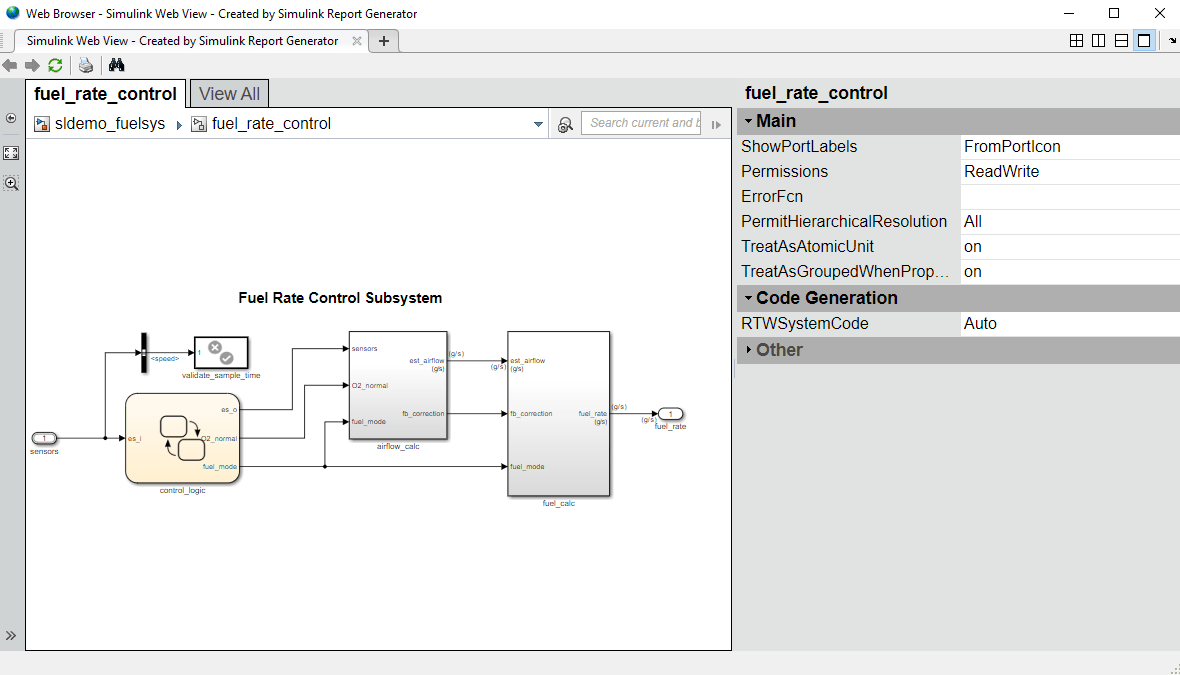Click the empty ErrorFcn value cell
The width and height of the screenshot is (1180, 675).
(1069, 196)
